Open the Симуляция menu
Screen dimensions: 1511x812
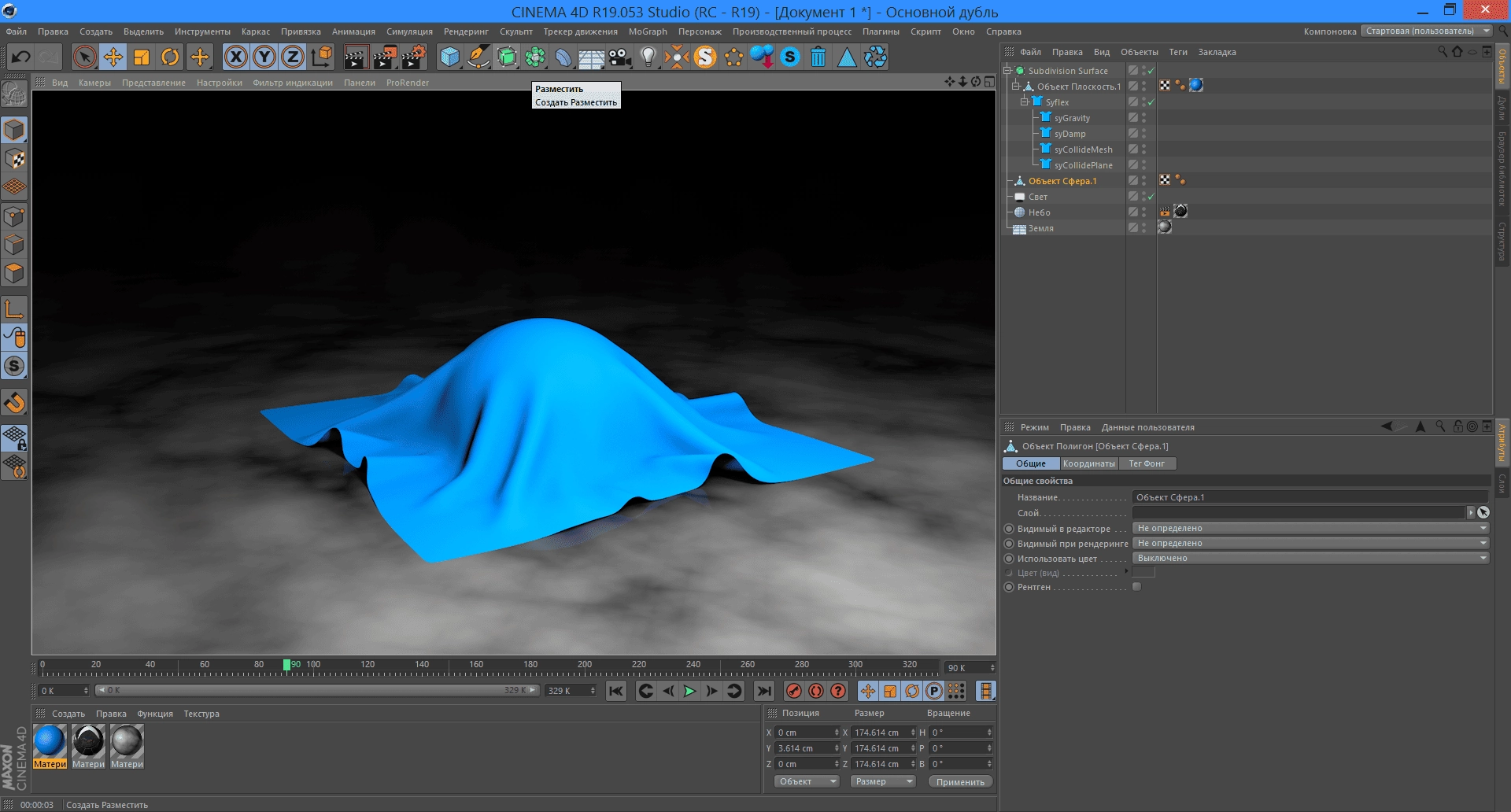(x=409, y=31)
